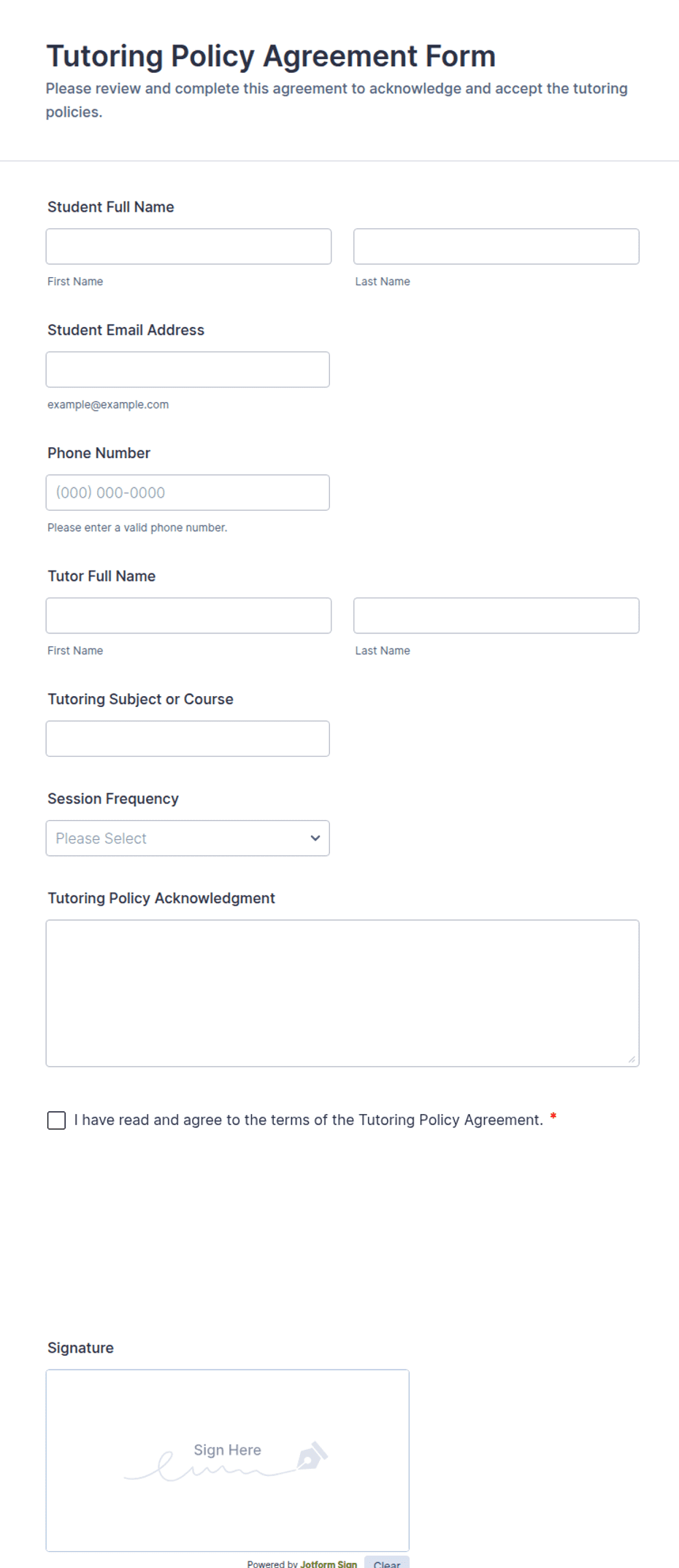679x1568 pixels.
Task: Click the Tutor First Name field
Action: coord(188,616)
